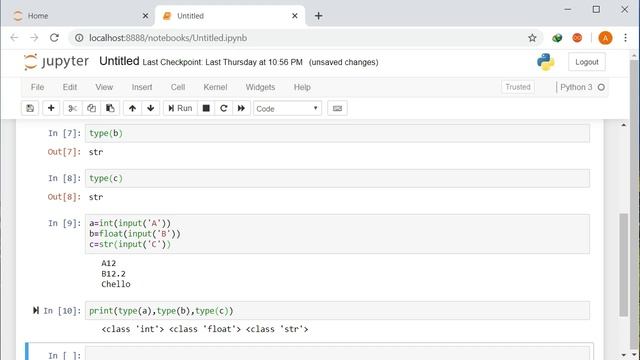Click the notebook scrollbar down arrow
Image resolution: width=640 pixels, height=360 pixels.
coord(624,355)
